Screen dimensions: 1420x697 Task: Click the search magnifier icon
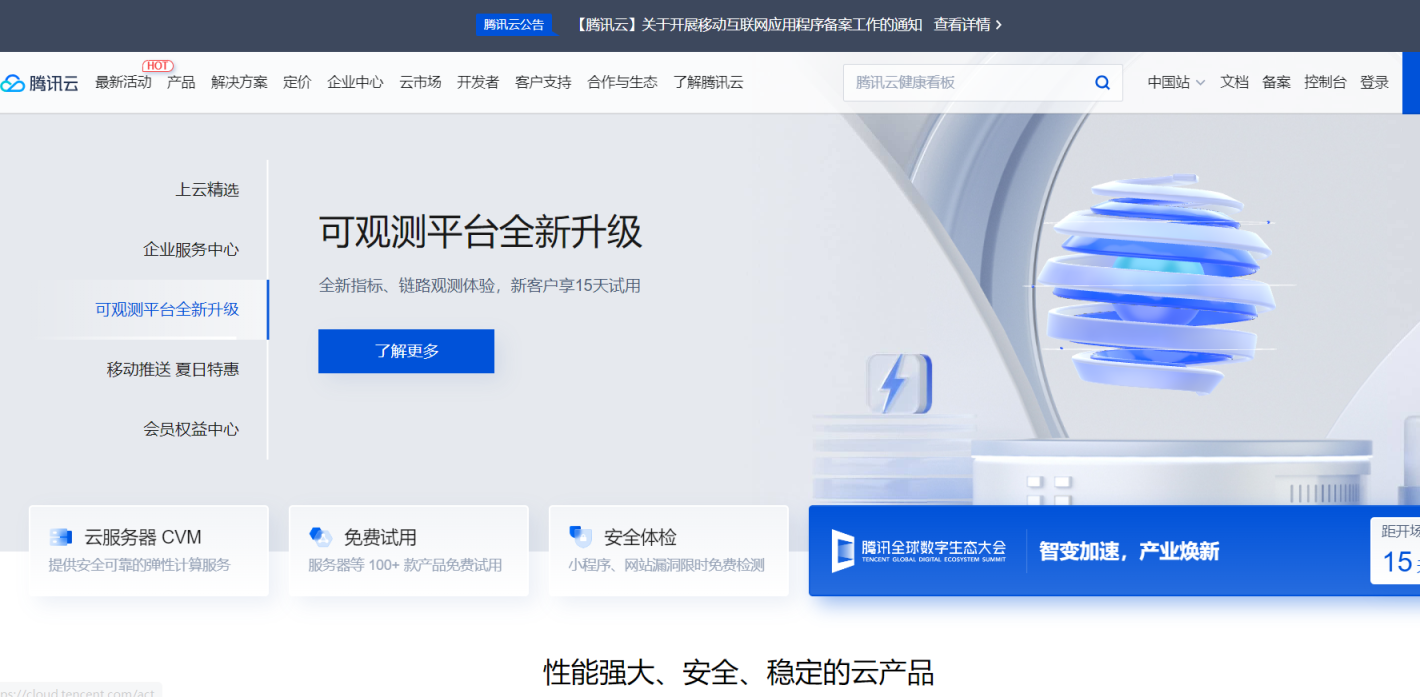click(x=1102, y=82)
